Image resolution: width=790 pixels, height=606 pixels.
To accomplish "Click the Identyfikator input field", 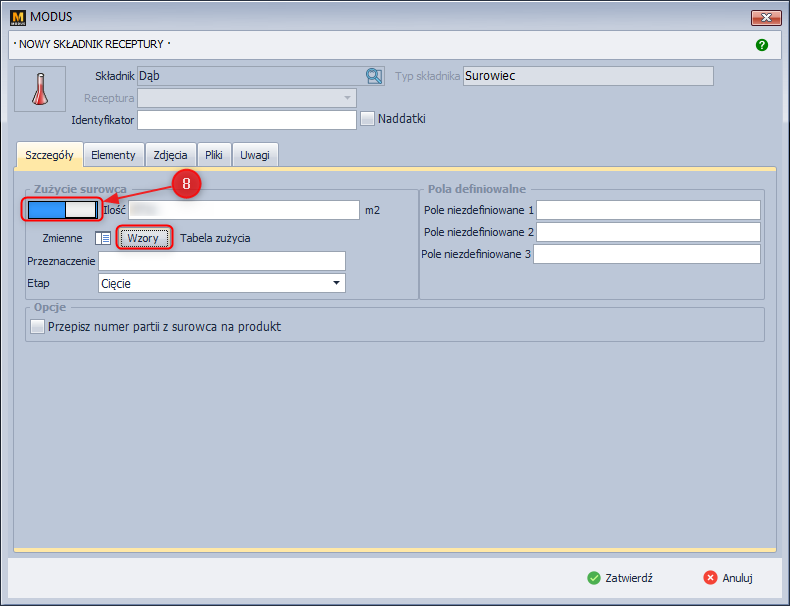I will [246, 120].
